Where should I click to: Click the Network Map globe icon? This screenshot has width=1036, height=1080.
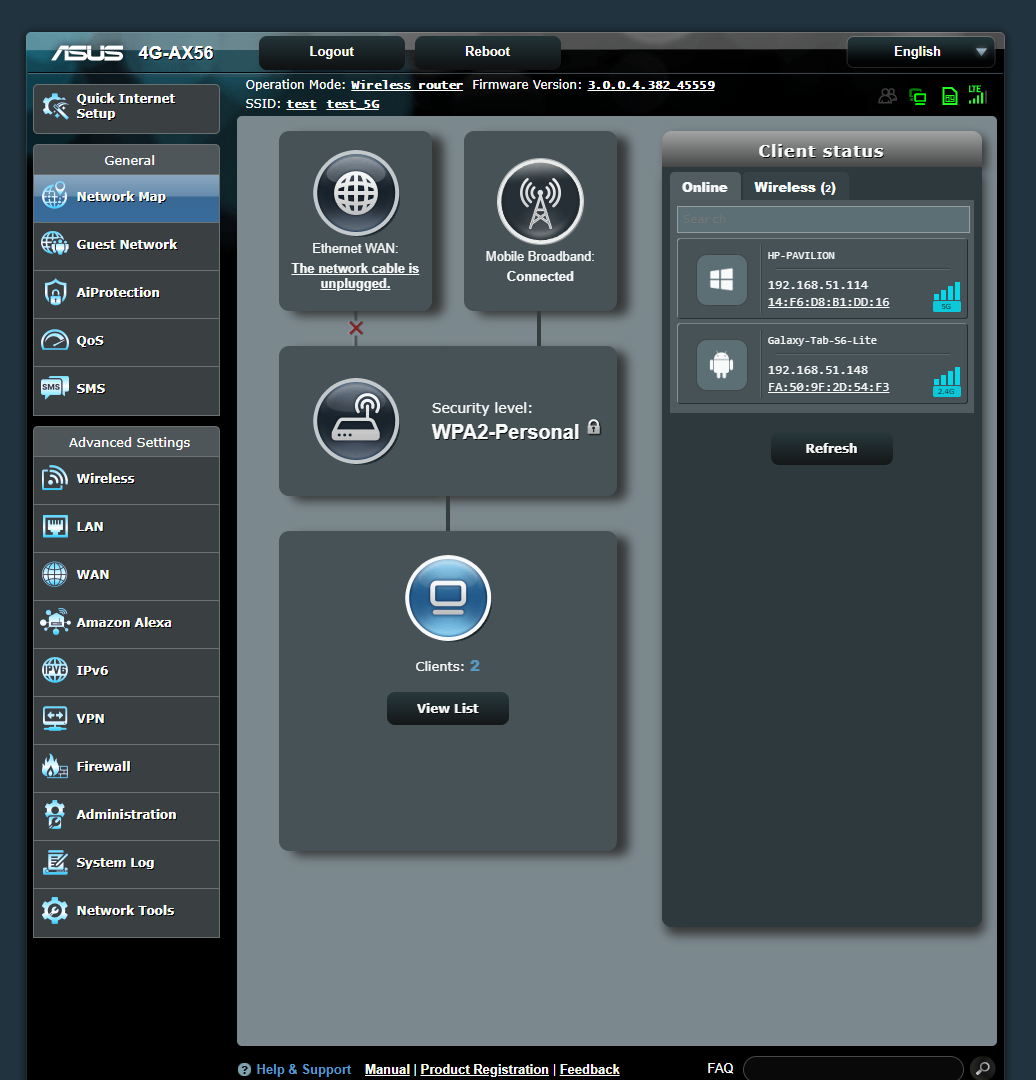pyautogui.click(x=54, y=196)
